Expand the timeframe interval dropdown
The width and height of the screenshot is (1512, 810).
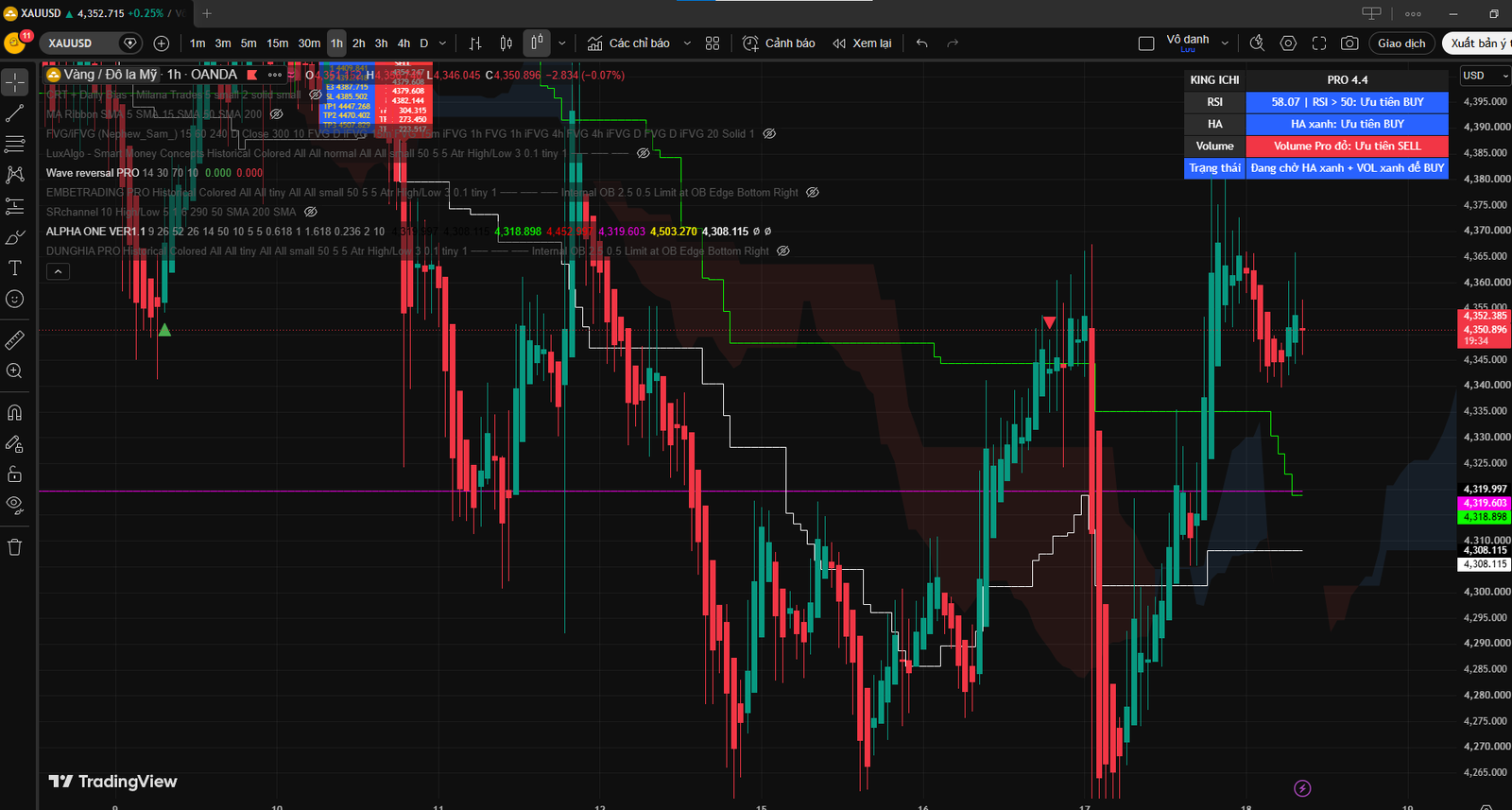(442, 43)
